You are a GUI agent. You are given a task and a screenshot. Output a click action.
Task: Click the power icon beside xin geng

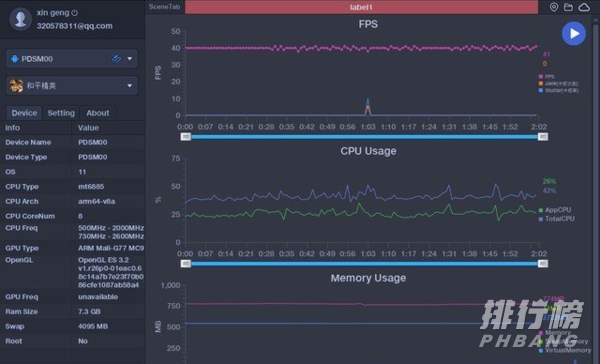pyautogui.click(x=75, y=13)
